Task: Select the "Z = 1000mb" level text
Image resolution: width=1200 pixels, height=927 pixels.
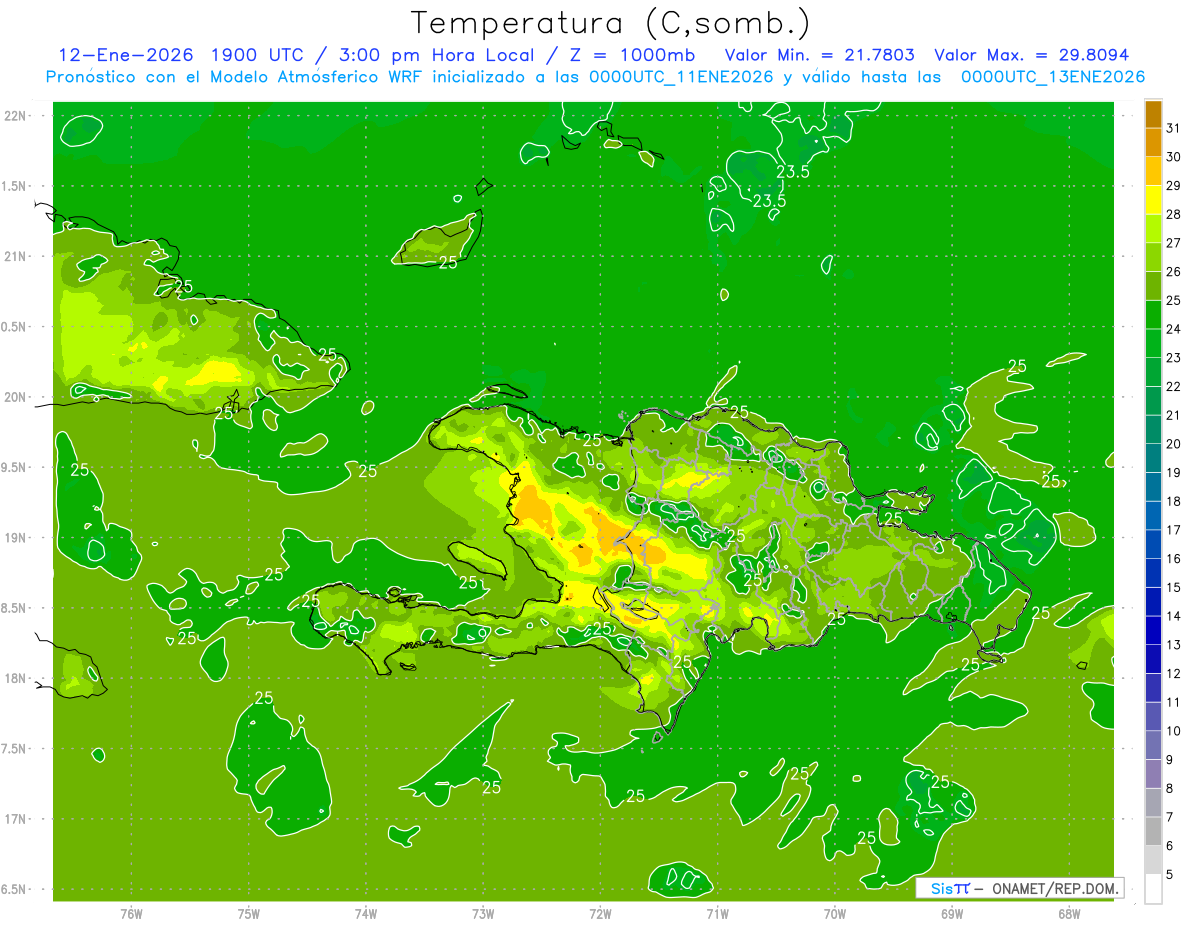Action: pyautogui.click(x=632, y=55)
